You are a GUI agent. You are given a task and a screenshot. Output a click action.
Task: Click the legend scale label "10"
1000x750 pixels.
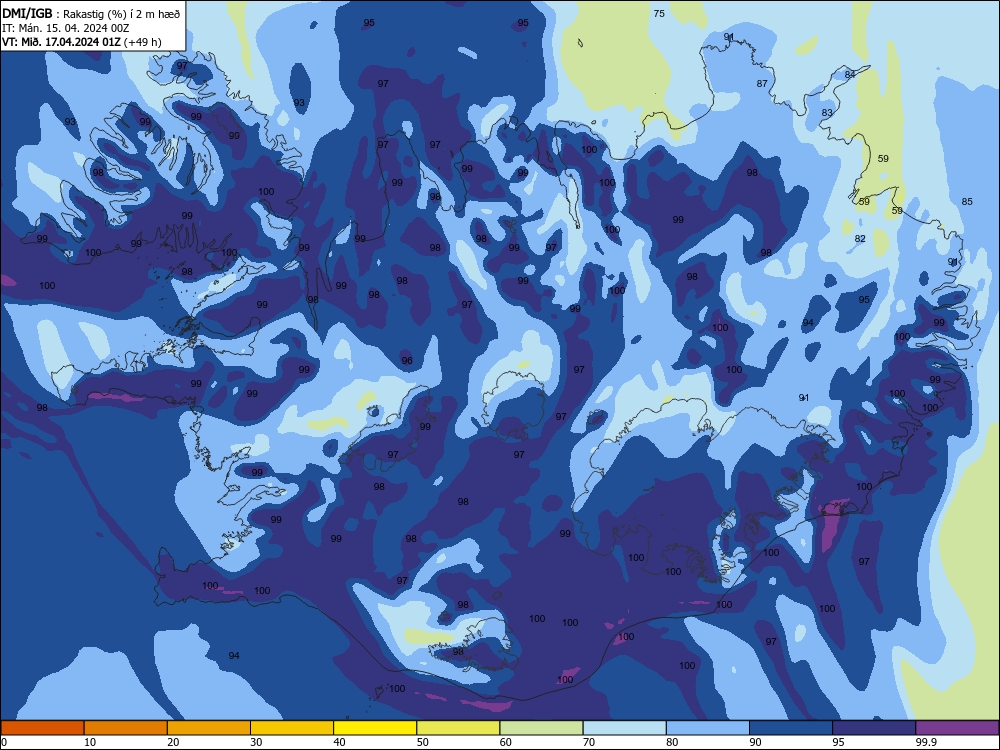point(90,742)
